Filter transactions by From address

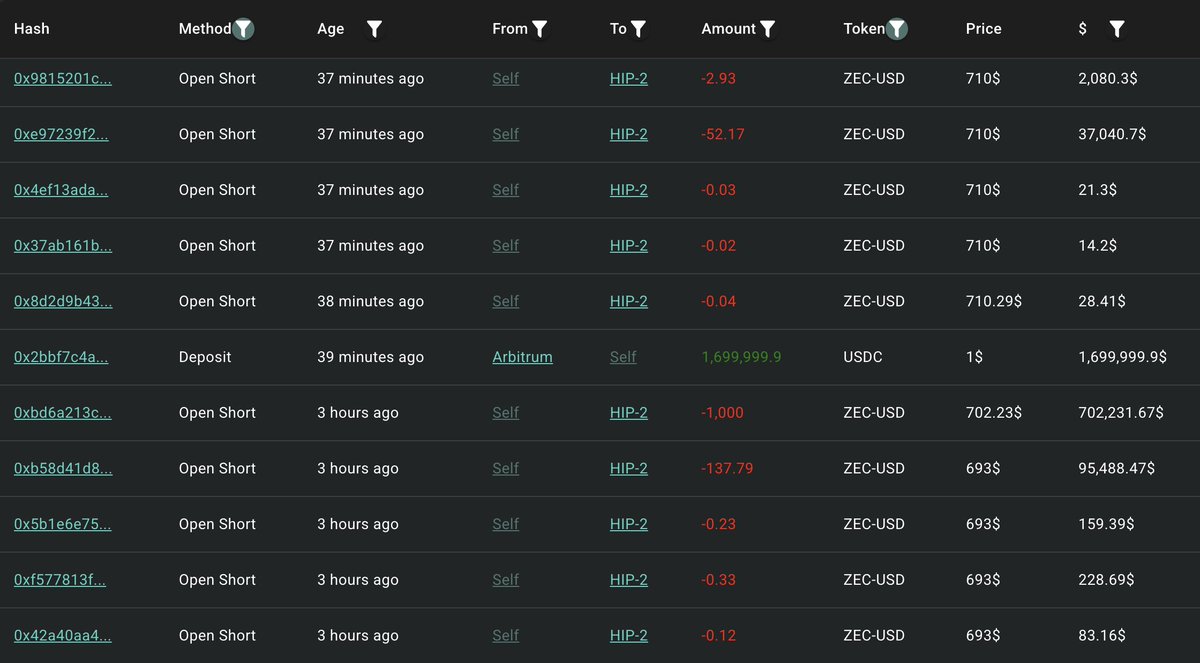[539, 29]
